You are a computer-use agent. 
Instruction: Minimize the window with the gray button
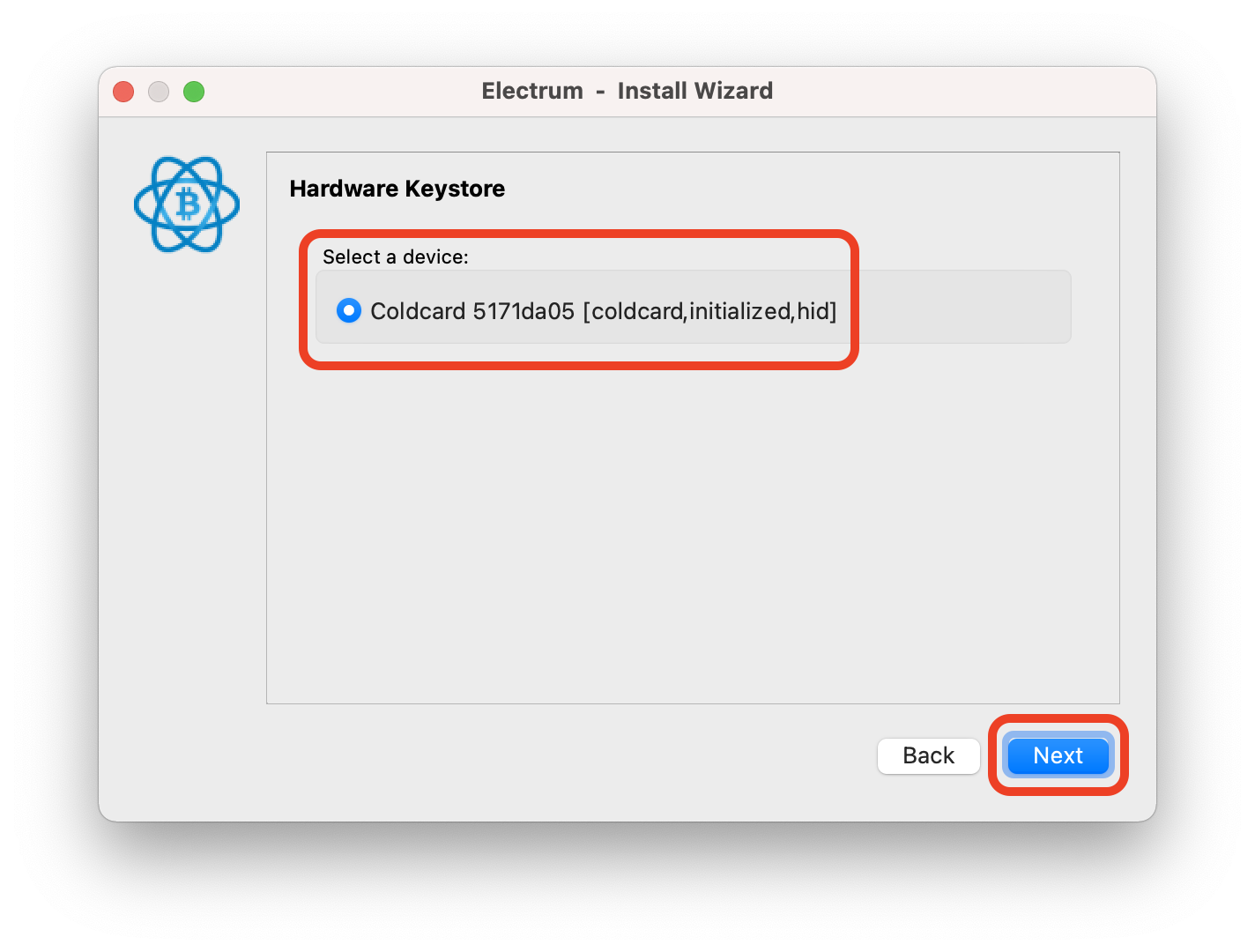(x=159, y=92)
